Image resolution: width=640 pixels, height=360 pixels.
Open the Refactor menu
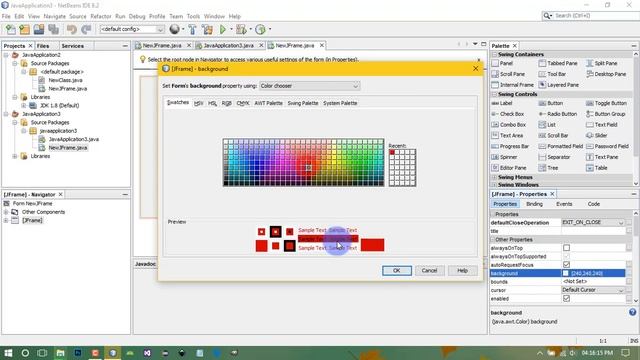tap(100, 16)
